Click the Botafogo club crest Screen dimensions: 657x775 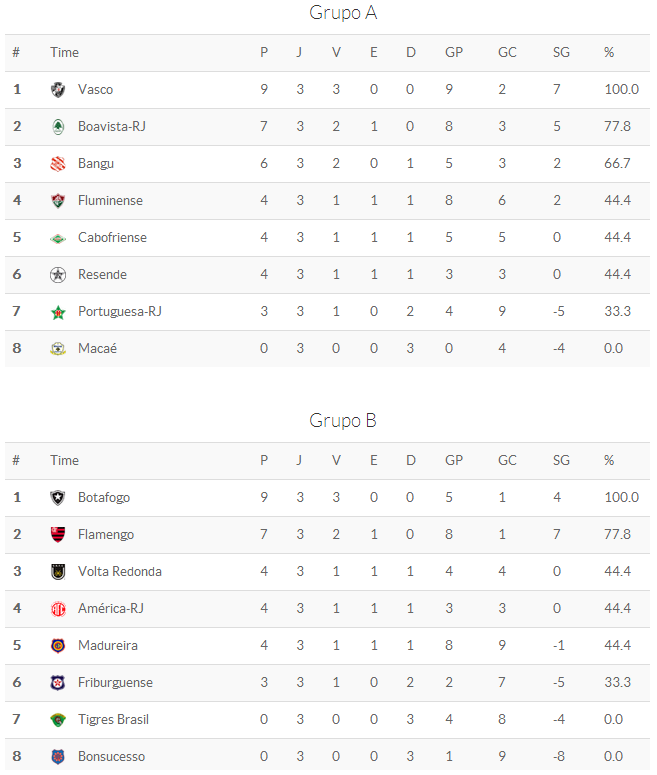tap(58, 498)
